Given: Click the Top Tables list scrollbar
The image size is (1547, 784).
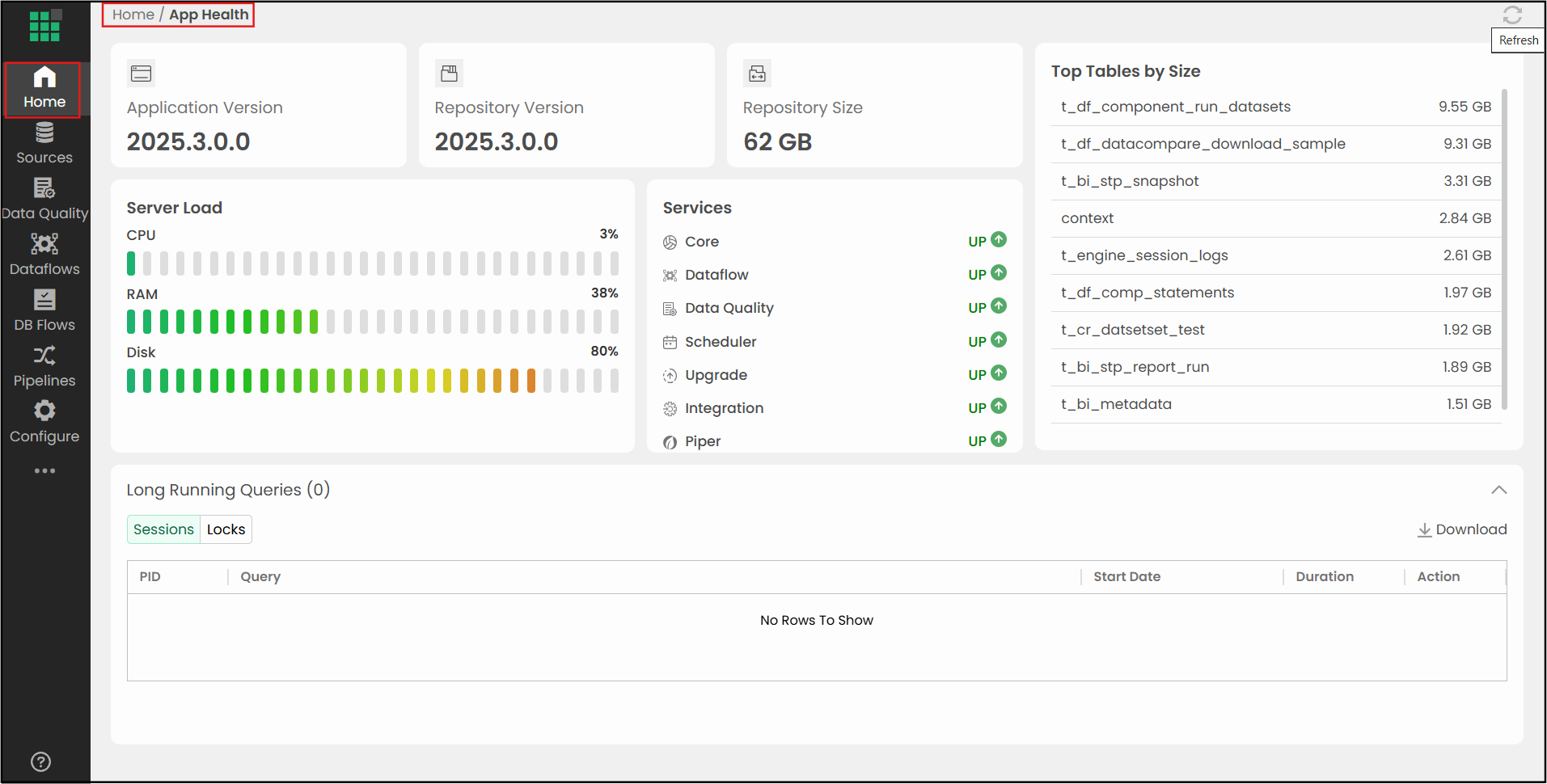Looking at the screenshot, I should click(1503, 249).
